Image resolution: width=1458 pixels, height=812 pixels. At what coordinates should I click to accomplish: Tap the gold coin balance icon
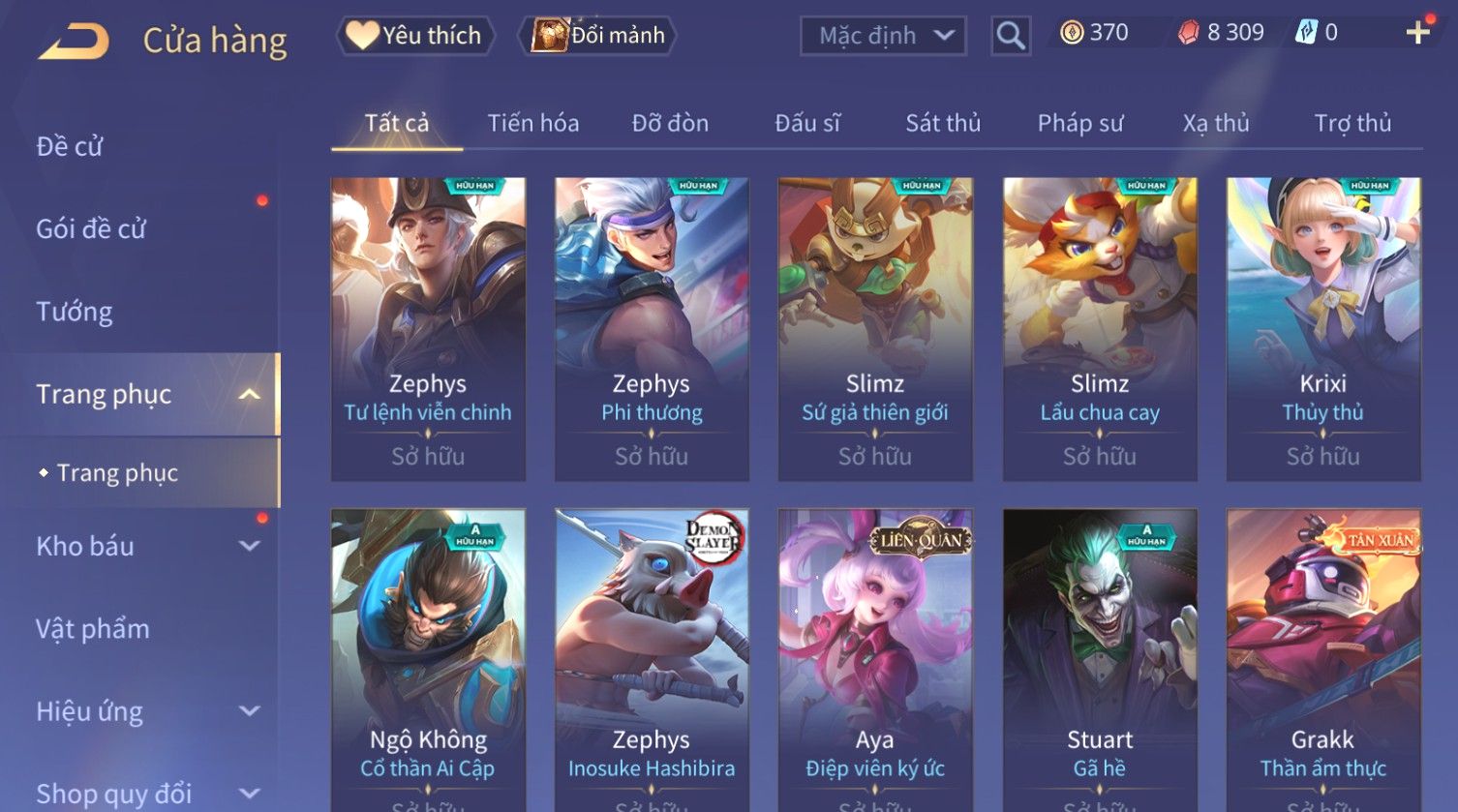[x=1071, y=34]
